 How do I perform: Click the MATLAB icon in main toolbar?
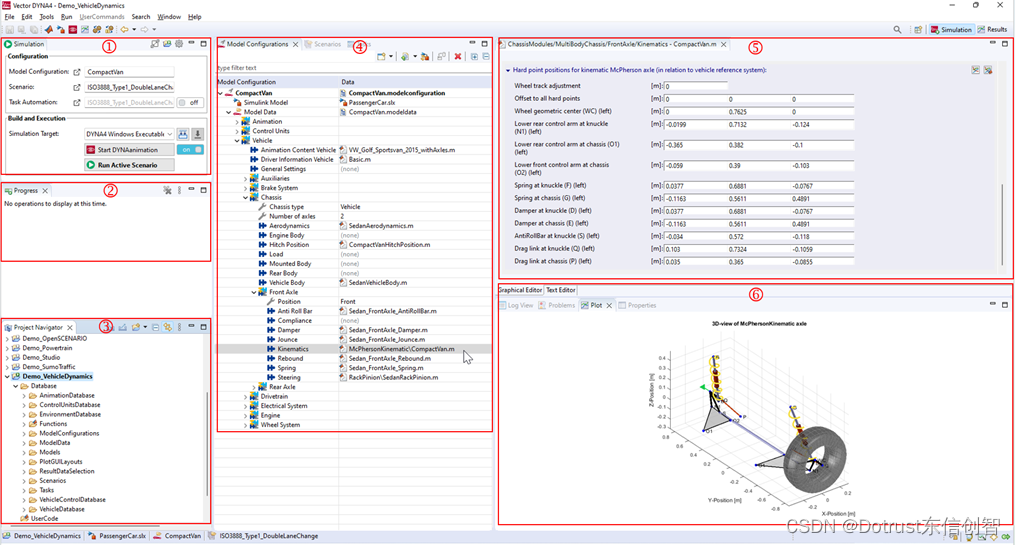click(x=49, y=29)
